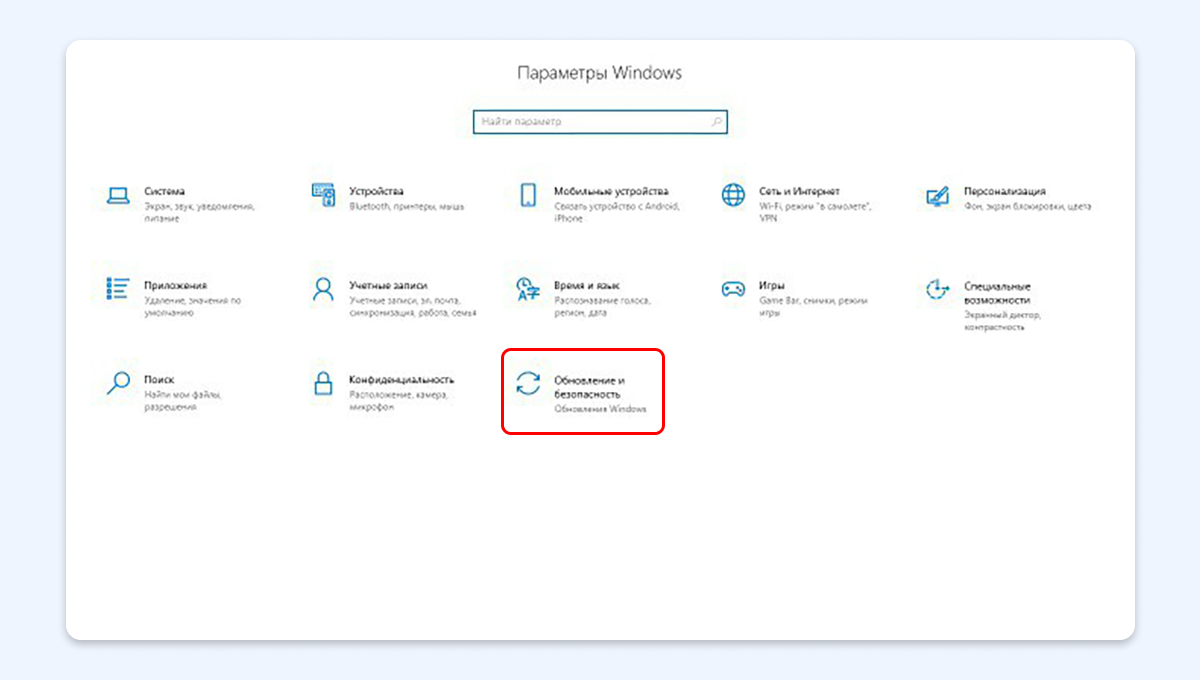Open the Персонализация title link
This screenshot has width=1200, height=680.
[1004, 191]
